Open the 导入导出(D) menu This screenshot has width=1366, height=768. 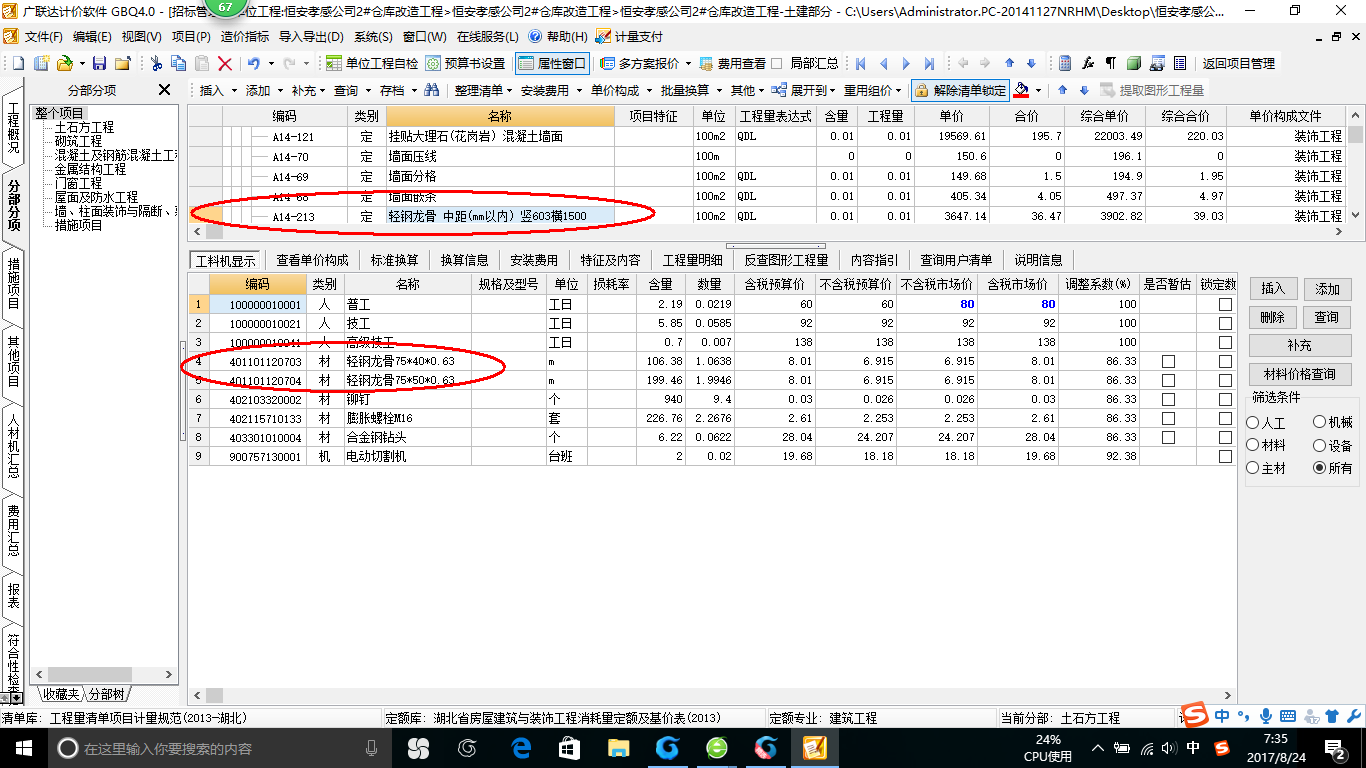[311, 36]
